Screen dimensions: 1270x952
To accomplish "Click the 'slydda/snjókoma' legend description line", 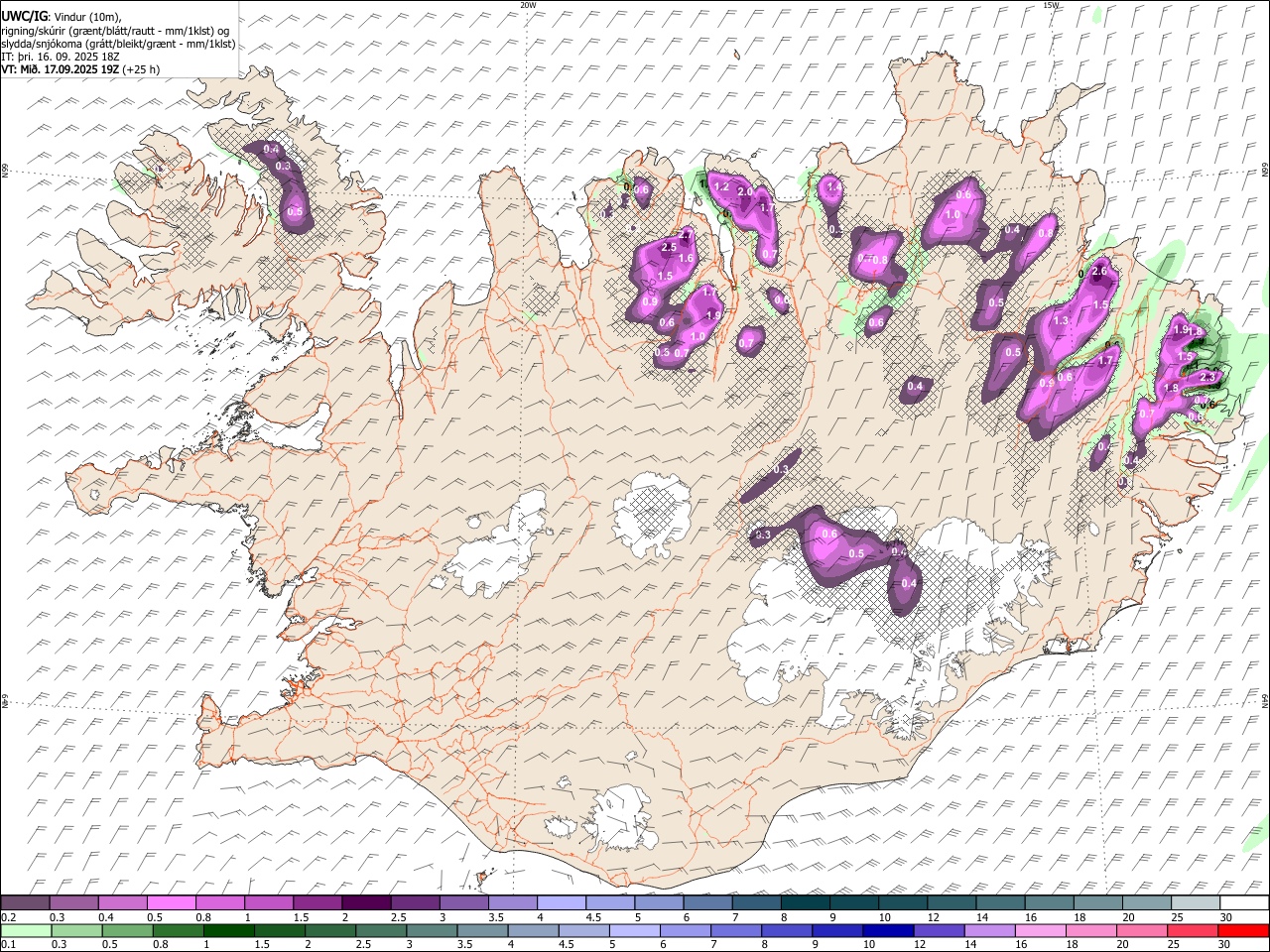I will point(119,44).
